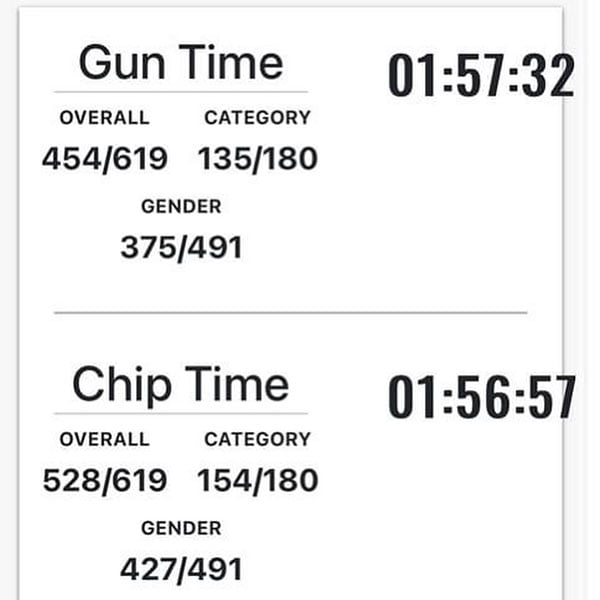Viewport: 600px width, 600px height.
Task: Click the gun time category rank 135/180
Action: (258, 159)
